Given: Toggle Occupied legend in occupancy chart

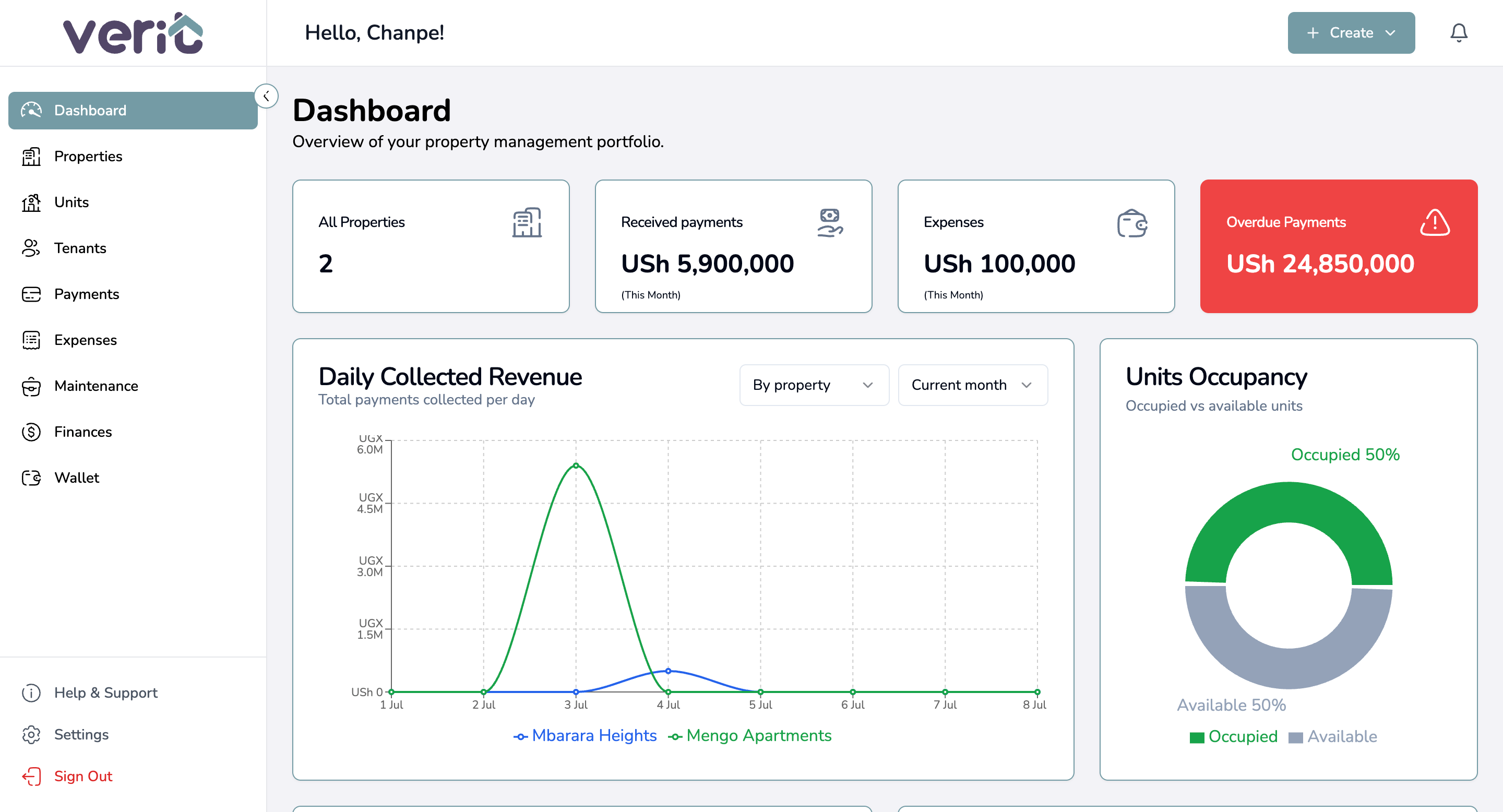Looking at the screenshot, I should click(1233, 737).
